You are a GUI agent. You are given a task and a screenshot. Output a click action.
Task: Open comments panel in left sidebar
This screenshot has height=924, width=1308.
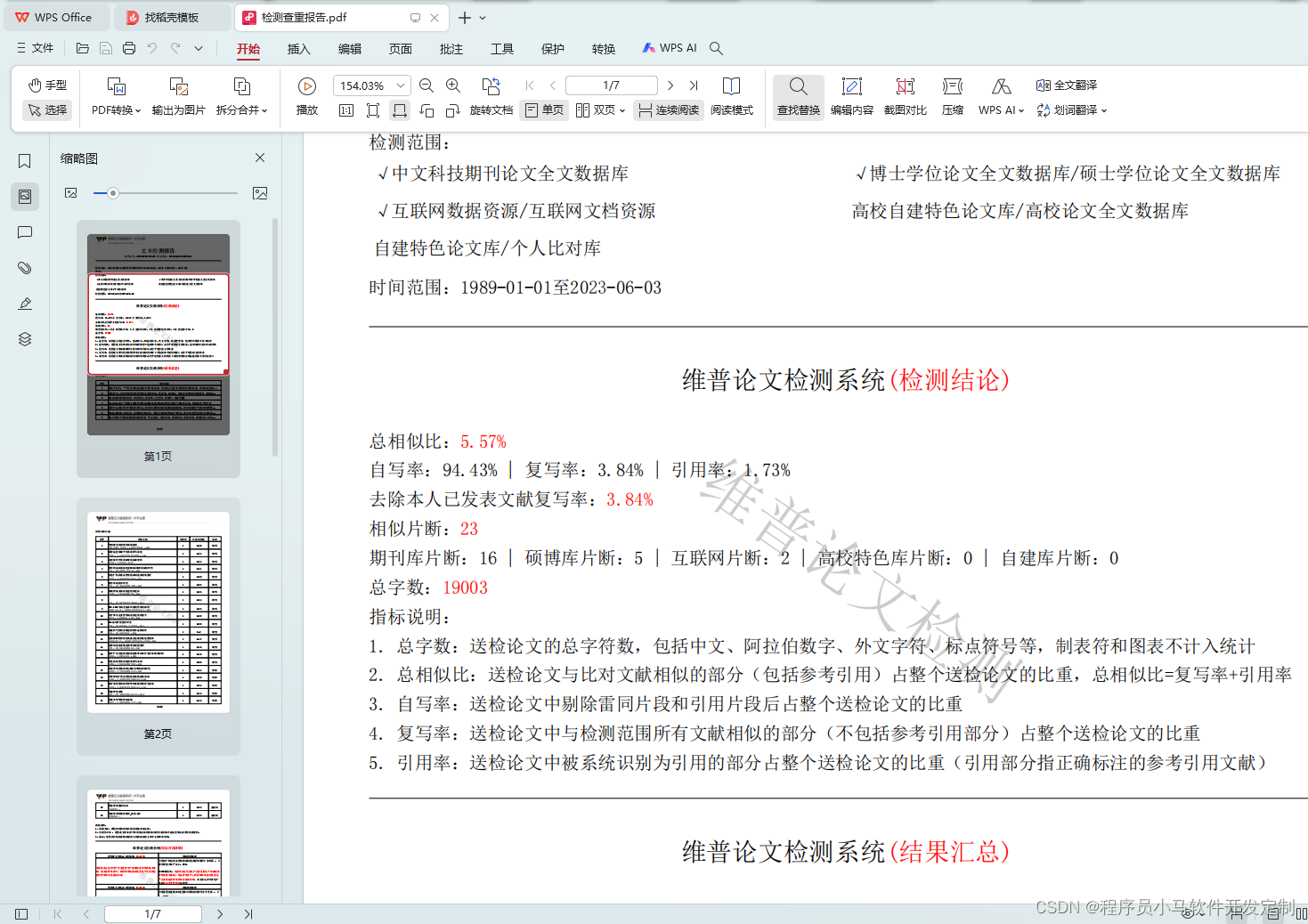pos(25,232)
